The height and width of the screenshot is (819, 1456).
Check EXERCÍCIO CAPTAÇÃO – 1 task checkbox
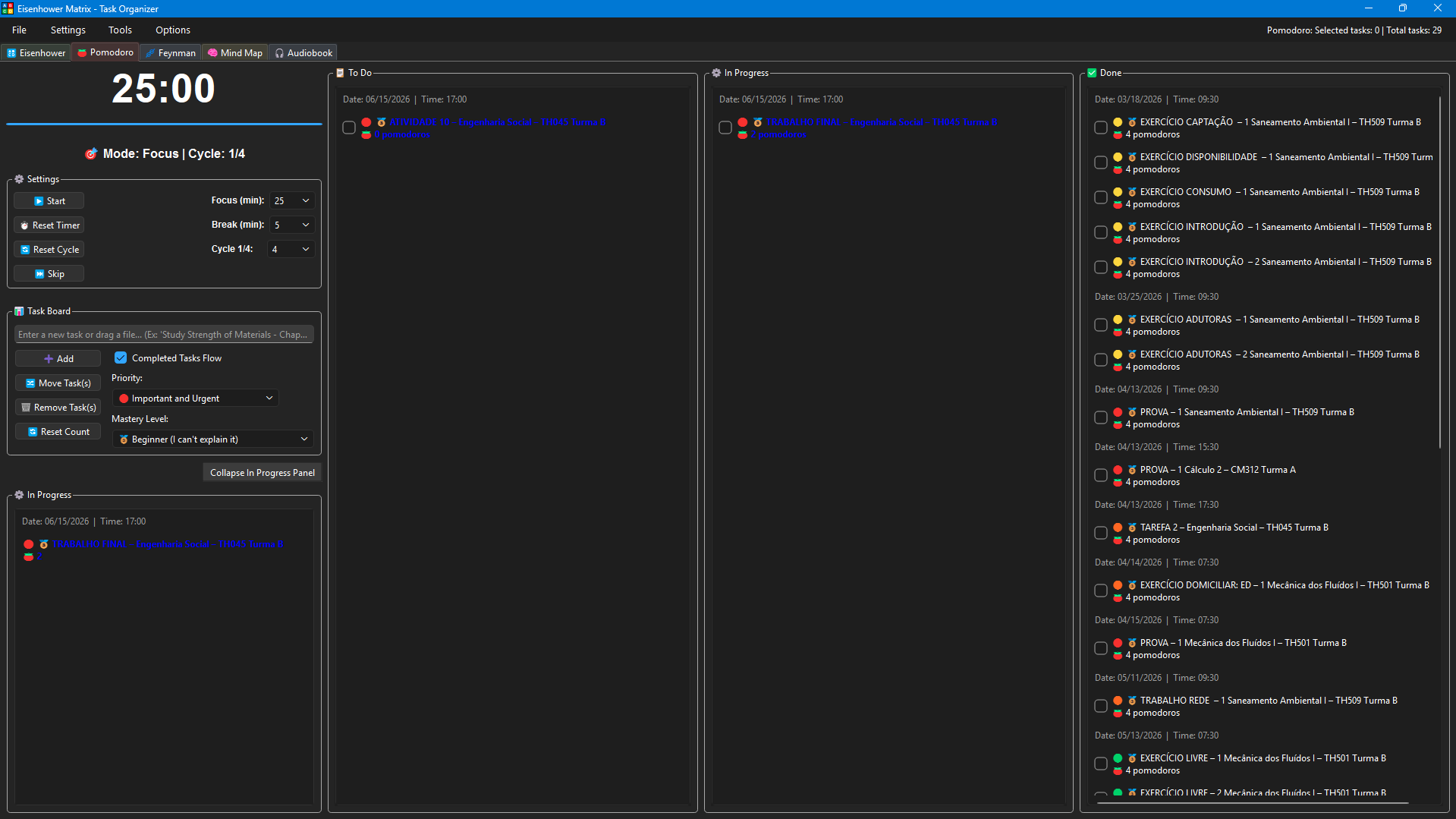(1101, 128)
